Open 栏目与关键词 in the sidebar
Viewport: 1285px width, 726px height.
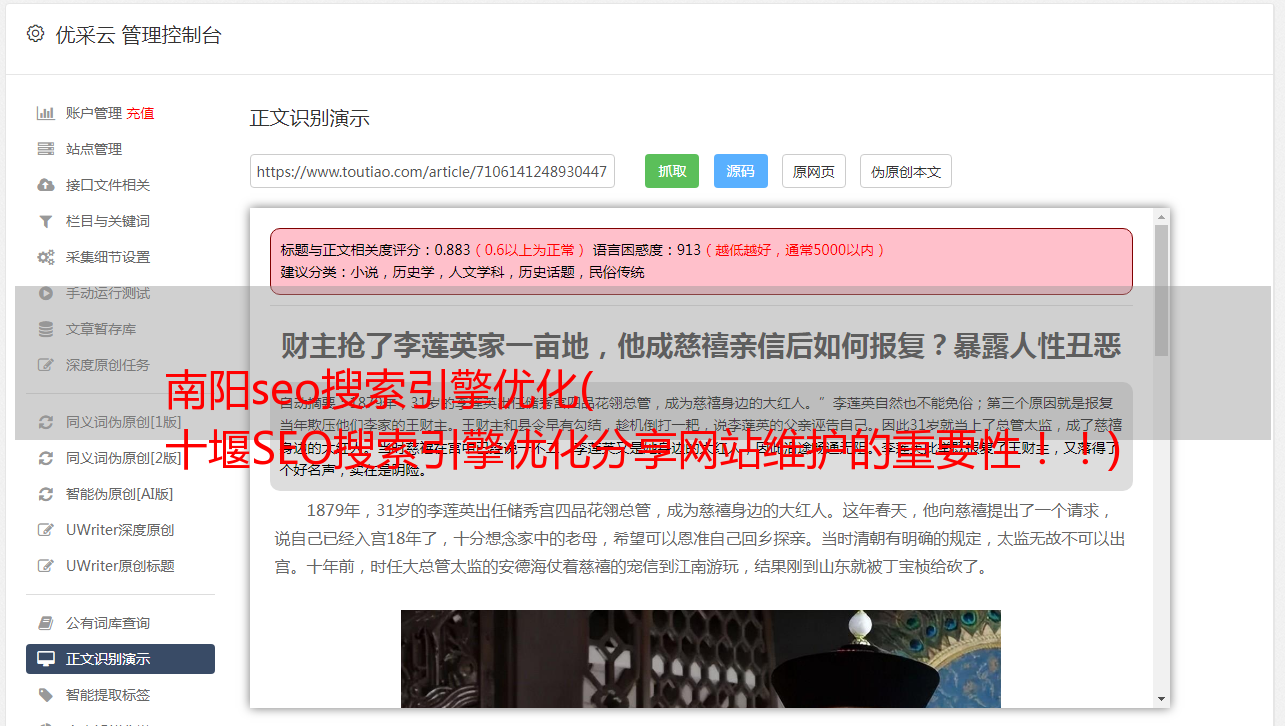pos(108,221)
